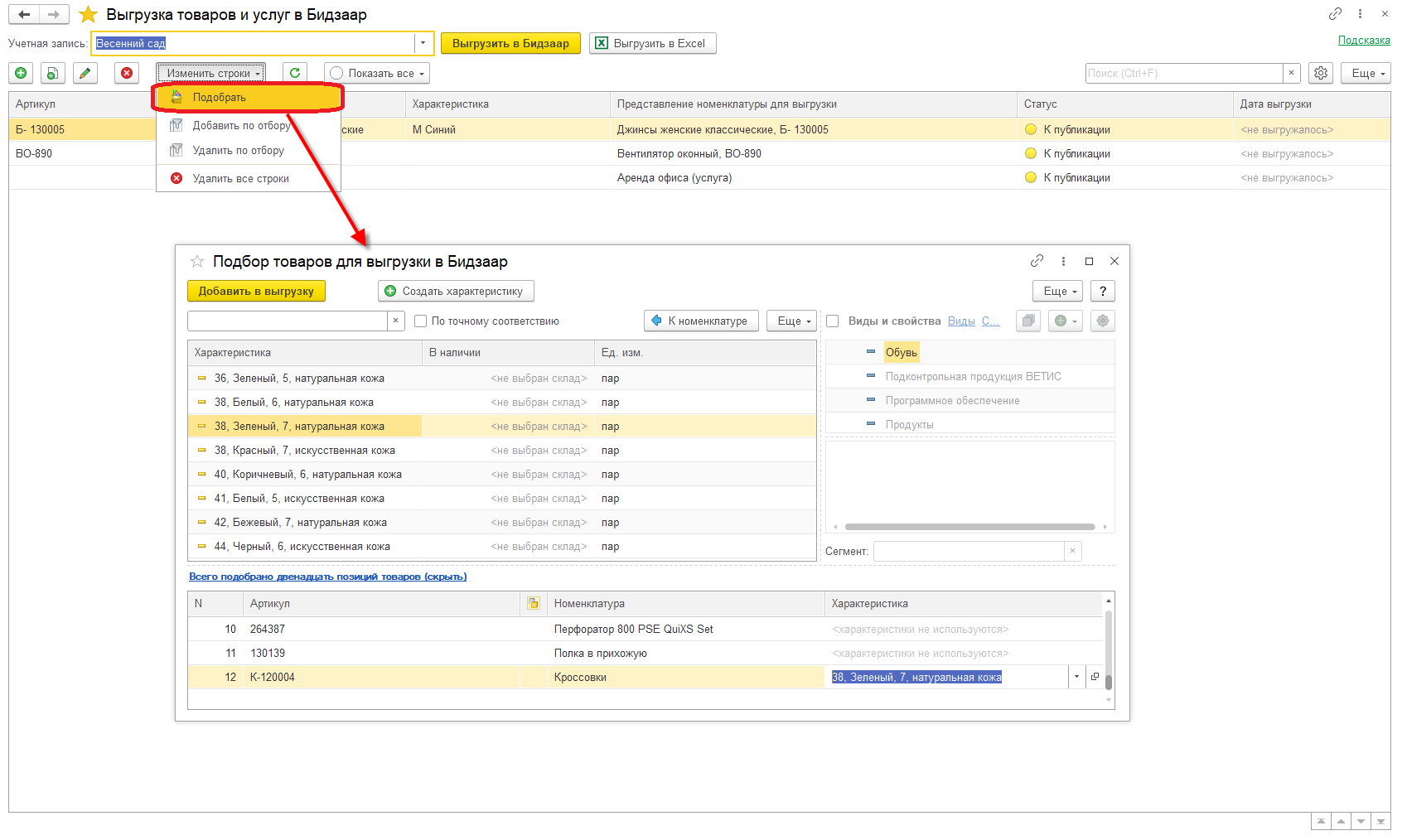This screenshot has width=1407, height=840.
Task: Open dropdown in Кроссовки characteristic cell
Action: [x=1076, y=677]
